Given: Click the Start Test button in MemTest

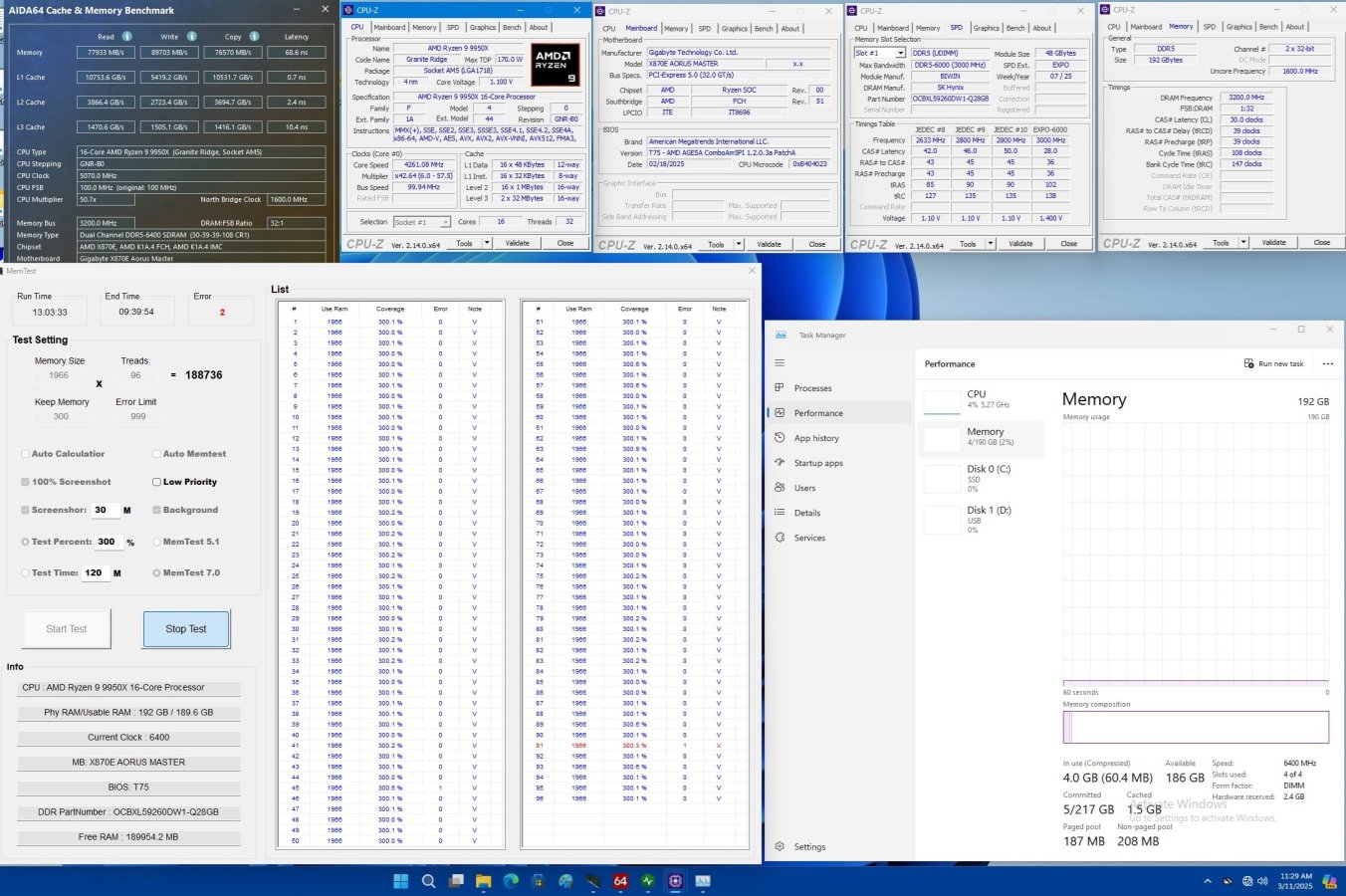Looking at the screenshot, I should point(67,629).
